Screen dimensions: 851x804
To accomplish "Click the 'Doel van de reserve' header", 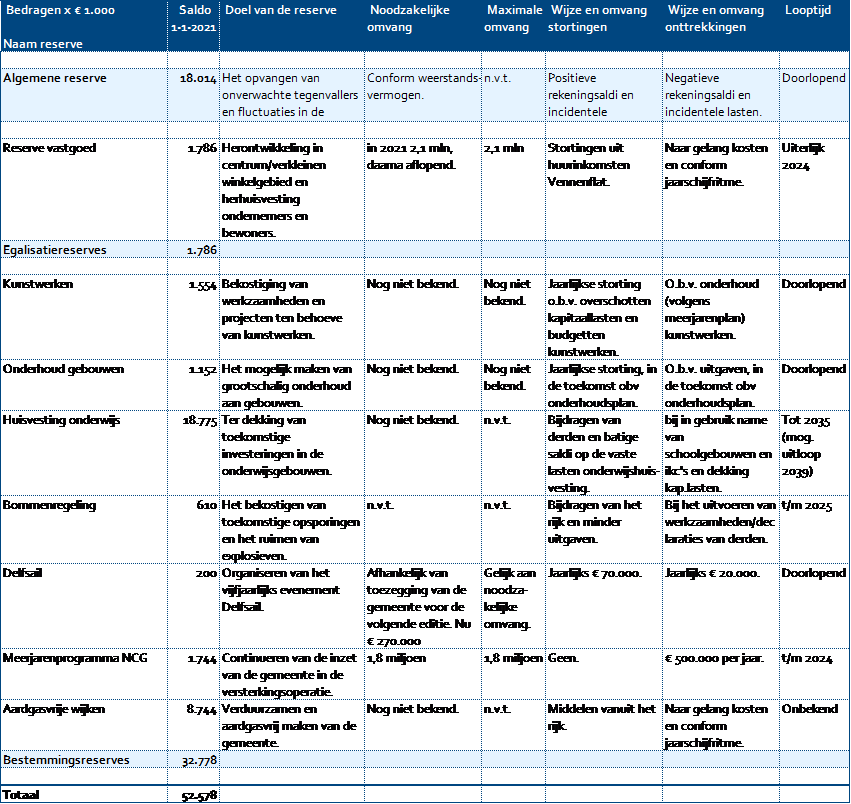I will [280, 10].
